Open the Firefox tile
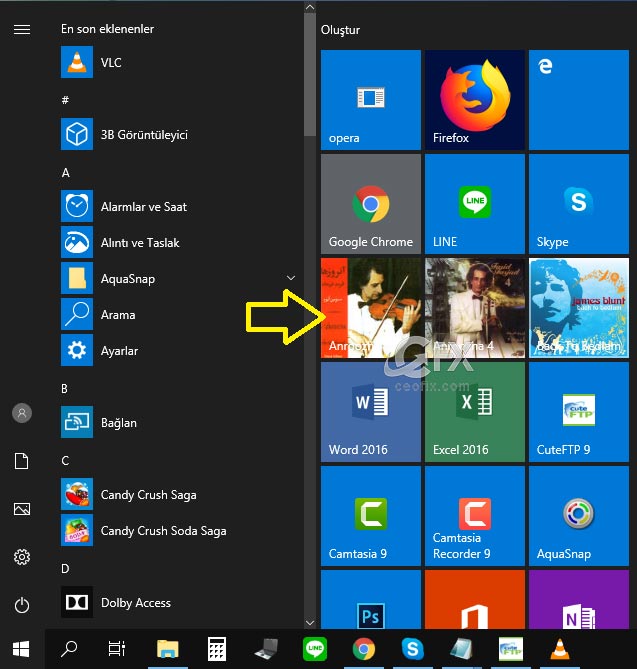637x669 pixels. (475, 100)
